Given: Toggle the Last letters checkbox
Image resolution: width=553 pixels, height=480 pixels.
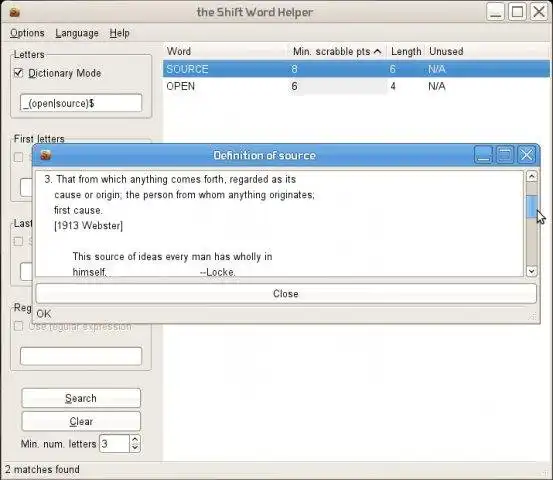Looking at the screenshot, I should point(18,242).
